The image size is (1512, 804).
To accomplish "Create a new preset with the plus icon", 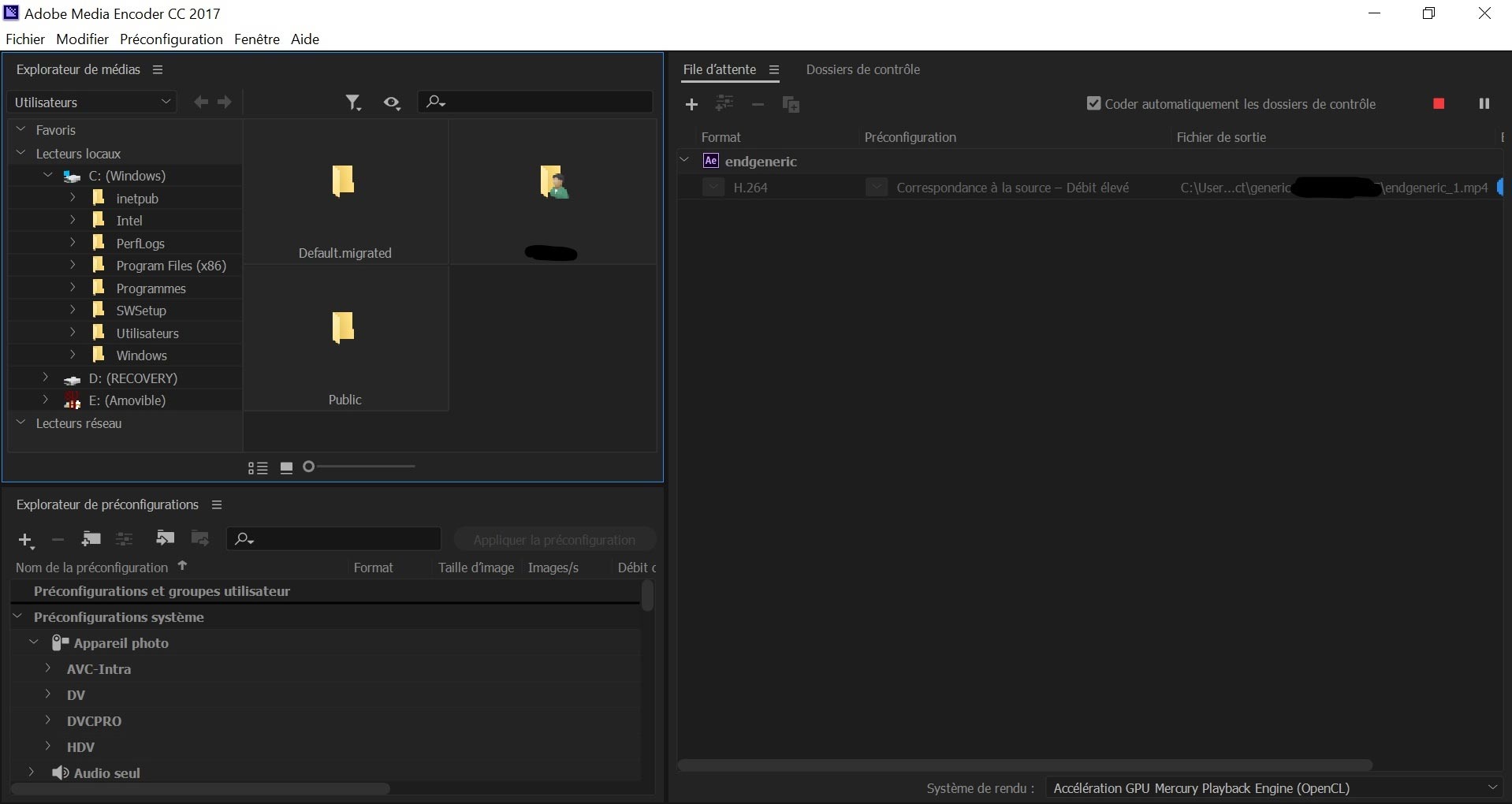I will [26, 540].
